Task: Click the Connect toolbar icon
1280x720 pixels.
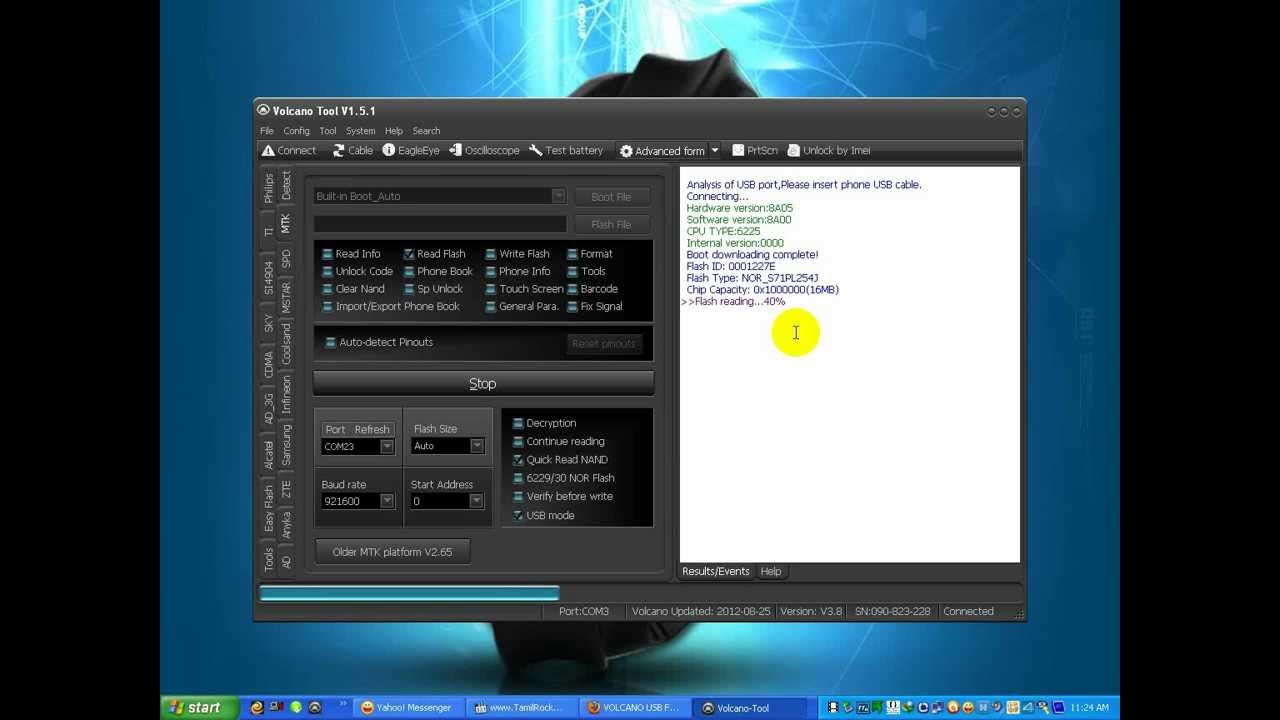Action: tap(268, 151)
